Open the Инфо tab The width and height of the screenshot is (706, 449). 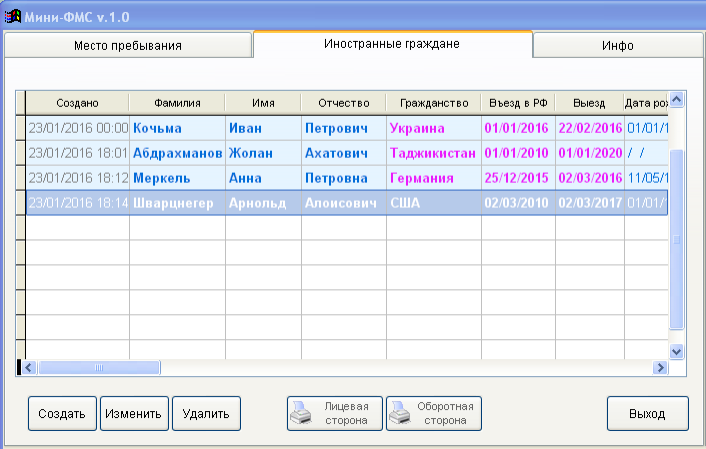[618, 45]
